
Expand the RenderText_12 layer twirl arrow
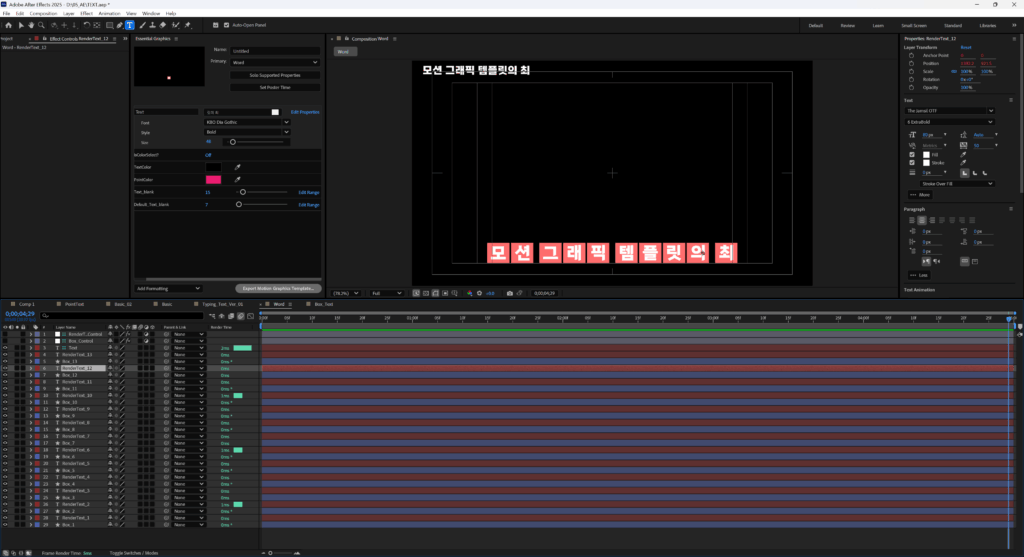[x=31, y=368]
